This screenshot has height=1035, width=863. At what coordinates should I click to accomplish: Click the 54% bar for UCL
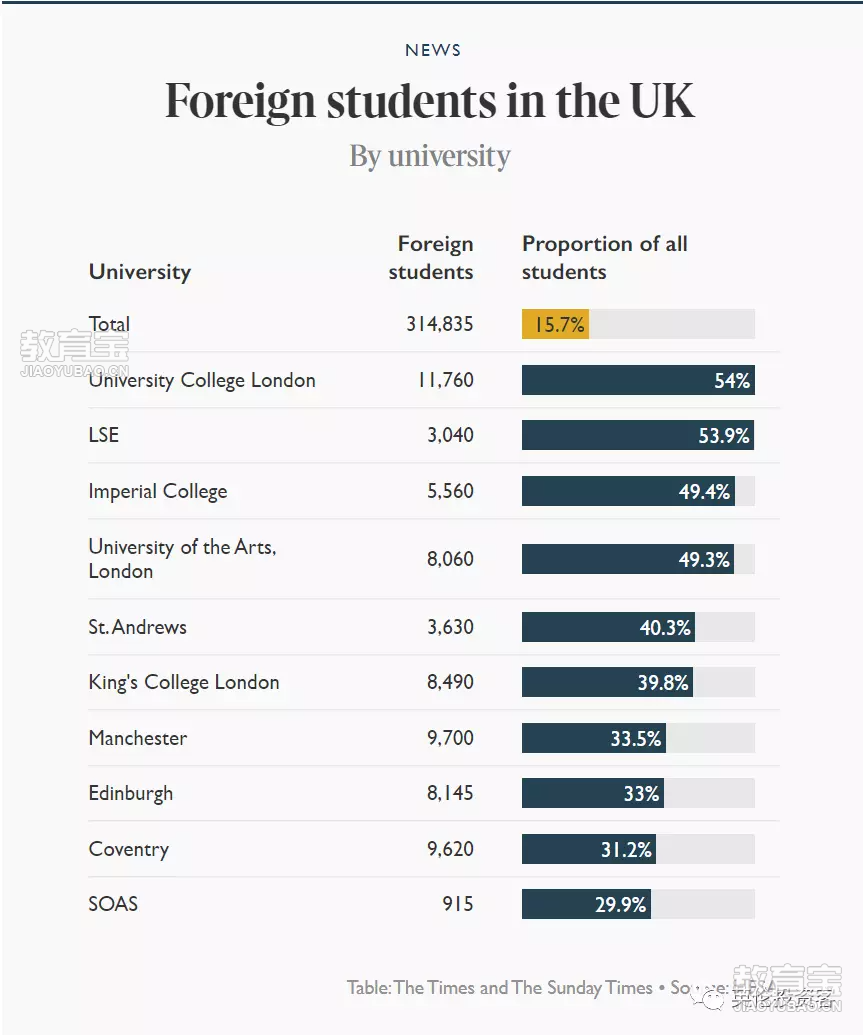(638, 380)
